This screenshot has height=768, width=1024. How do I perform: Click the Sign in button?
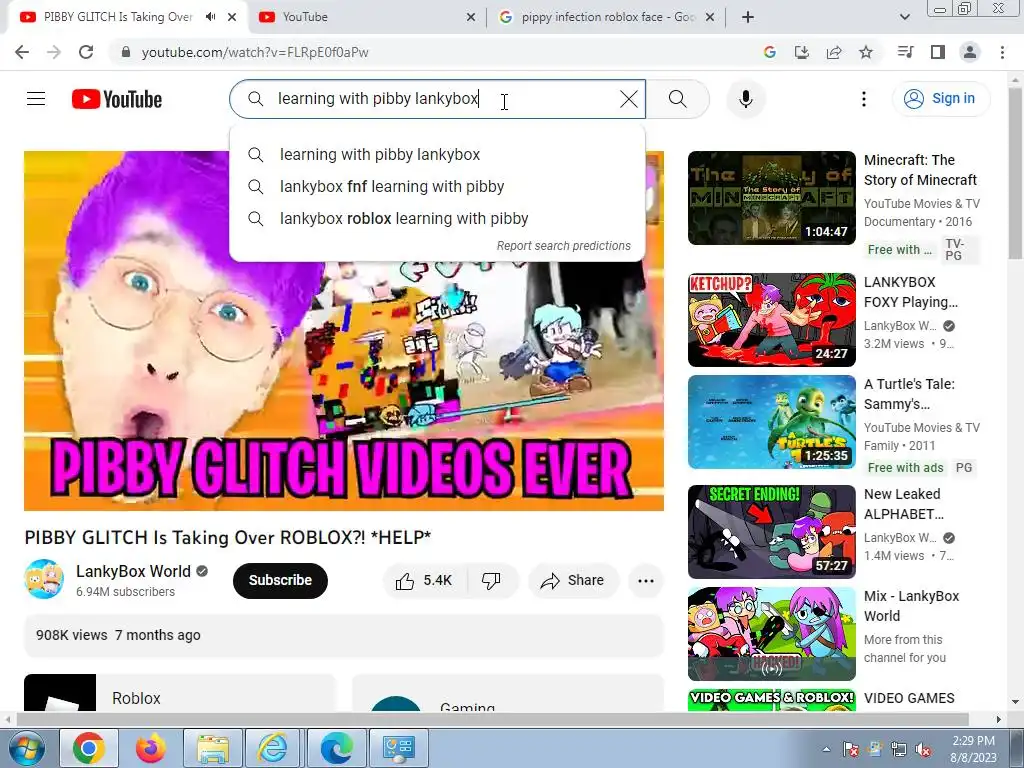pyautogui.click(x=941, y=99)
